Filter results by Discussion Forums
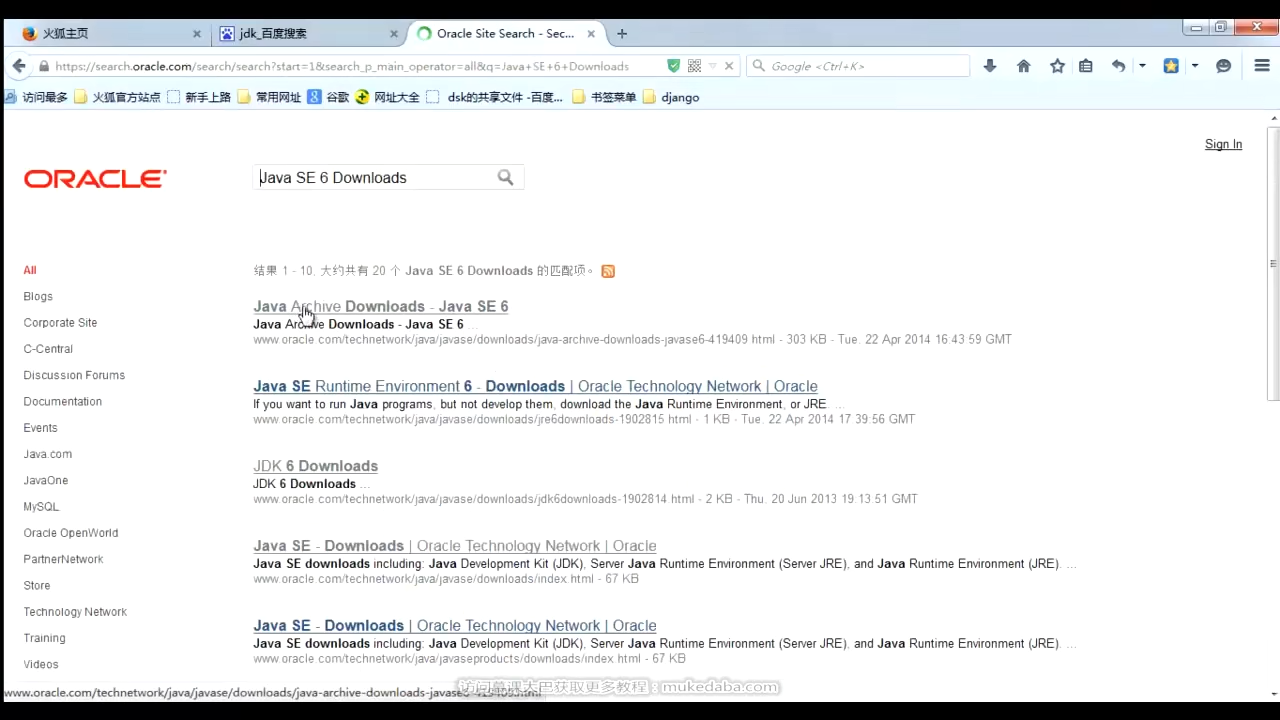The height and width of the screenshot is (720, 1280). click(74, 375)
